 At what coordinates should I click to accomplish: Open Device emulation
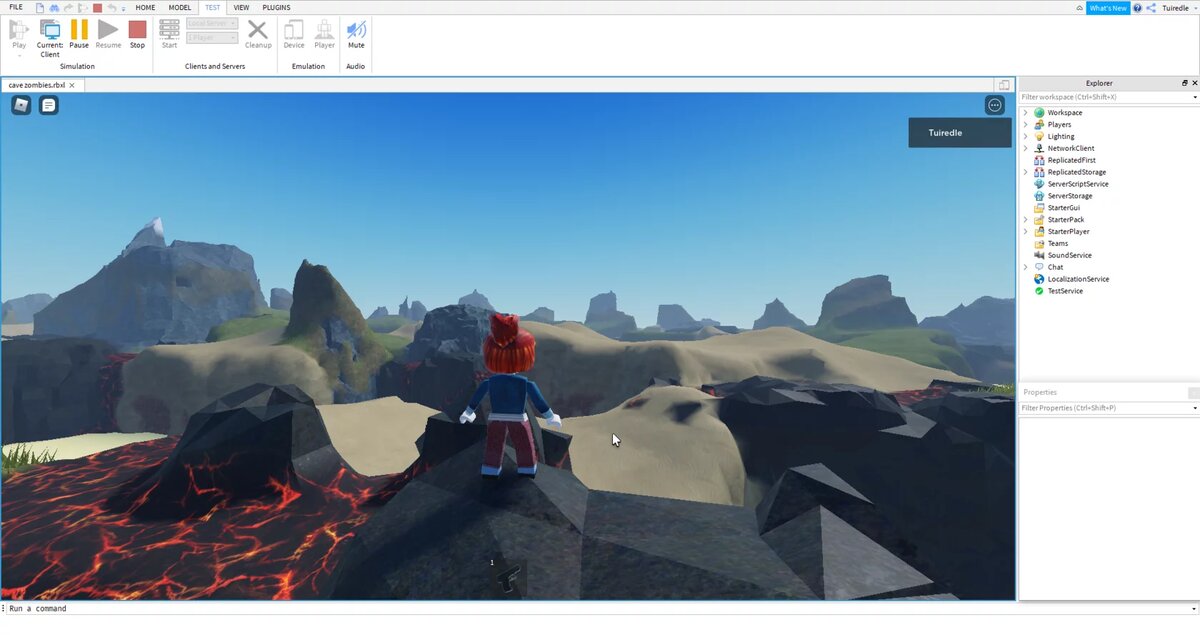coord(294,34)
